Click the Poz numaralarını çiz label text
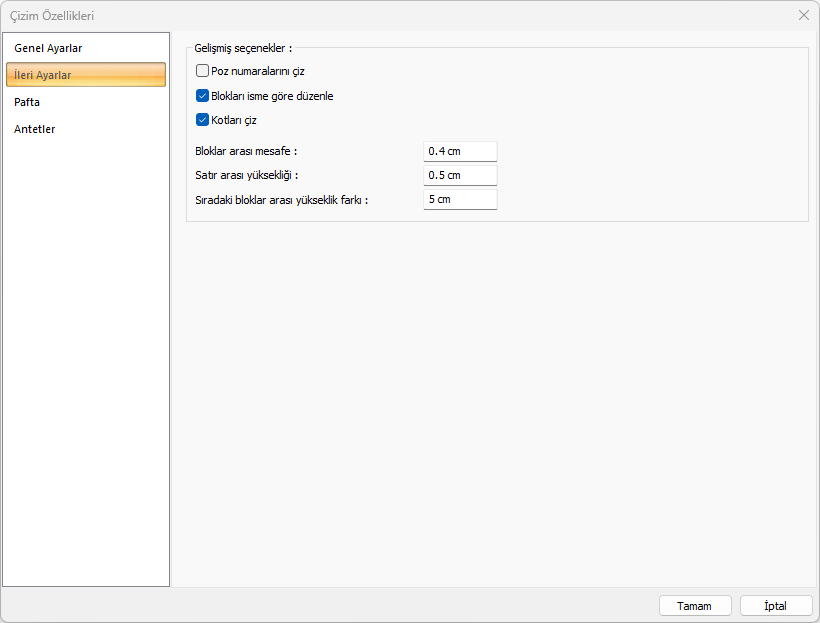Image resolution: width=820 pixels, height=623 pixels. point(258,71)
